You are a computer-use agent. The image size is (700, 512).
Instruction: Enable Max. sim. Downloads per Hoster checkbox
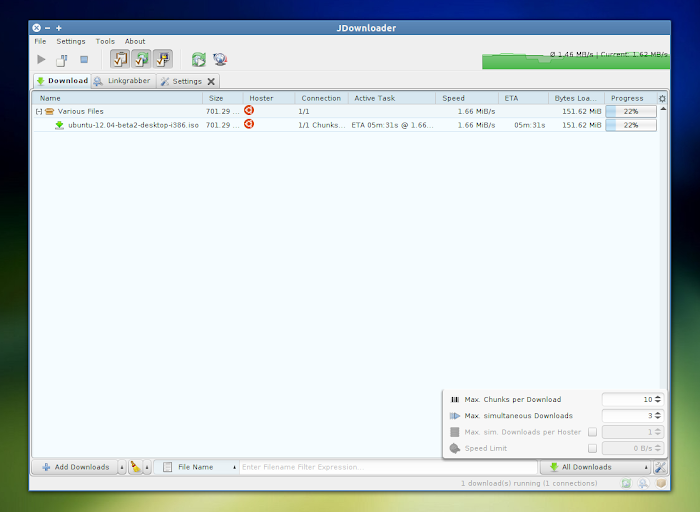(x=592, y=432)
